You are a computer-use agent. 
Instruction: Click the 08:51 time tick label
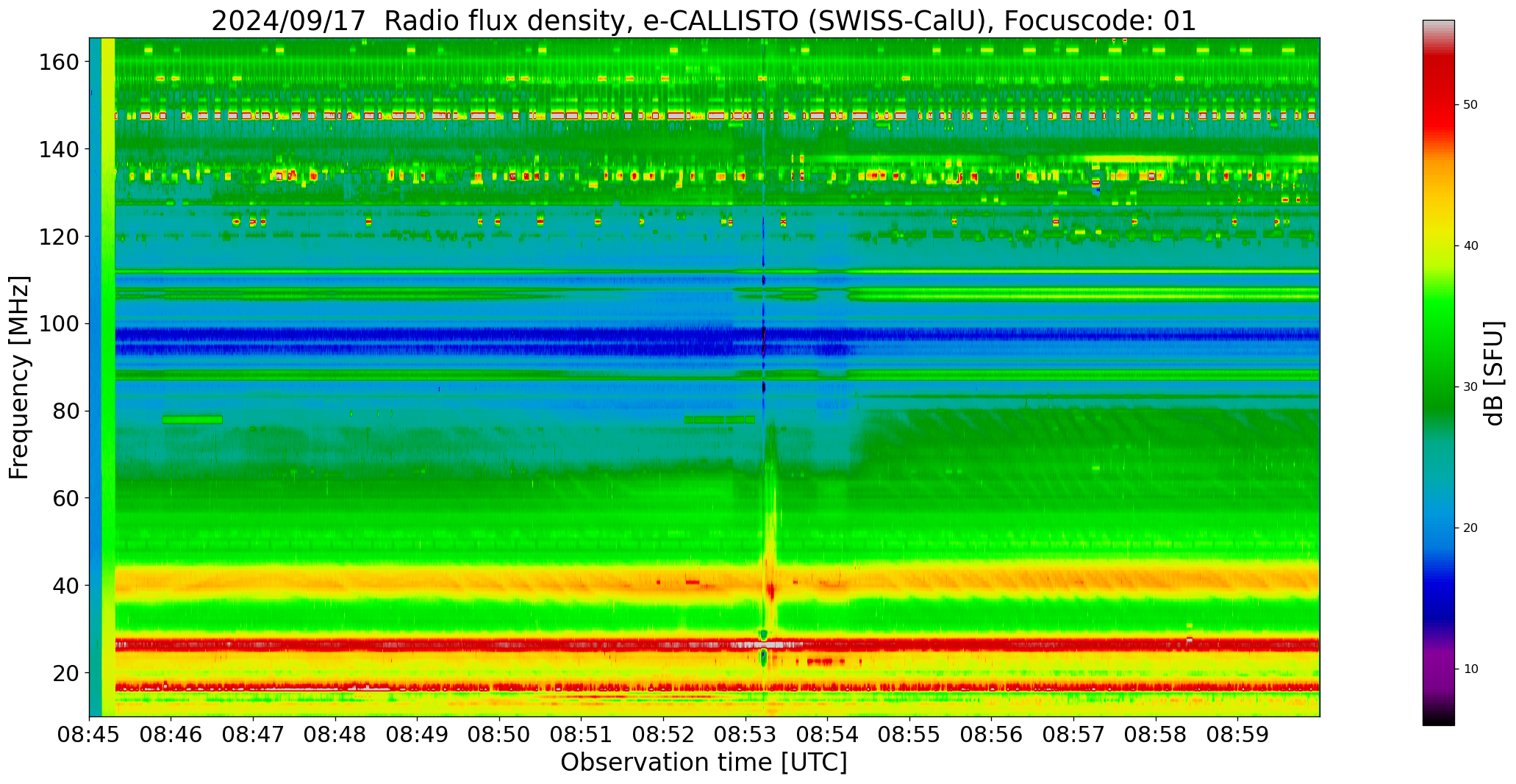coord(582,736)
